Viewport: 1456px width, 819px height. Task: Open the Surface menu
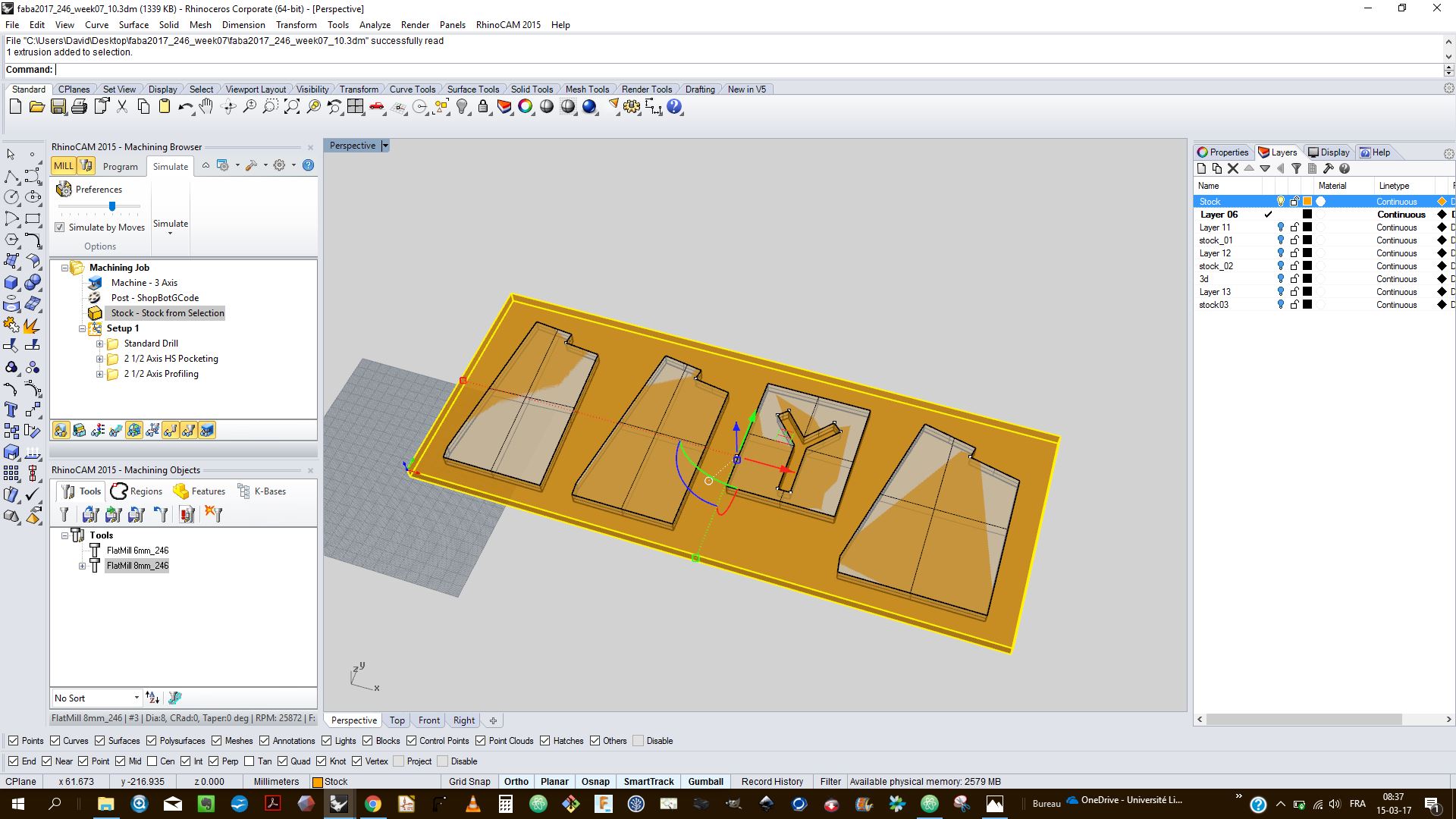point(133,25)
